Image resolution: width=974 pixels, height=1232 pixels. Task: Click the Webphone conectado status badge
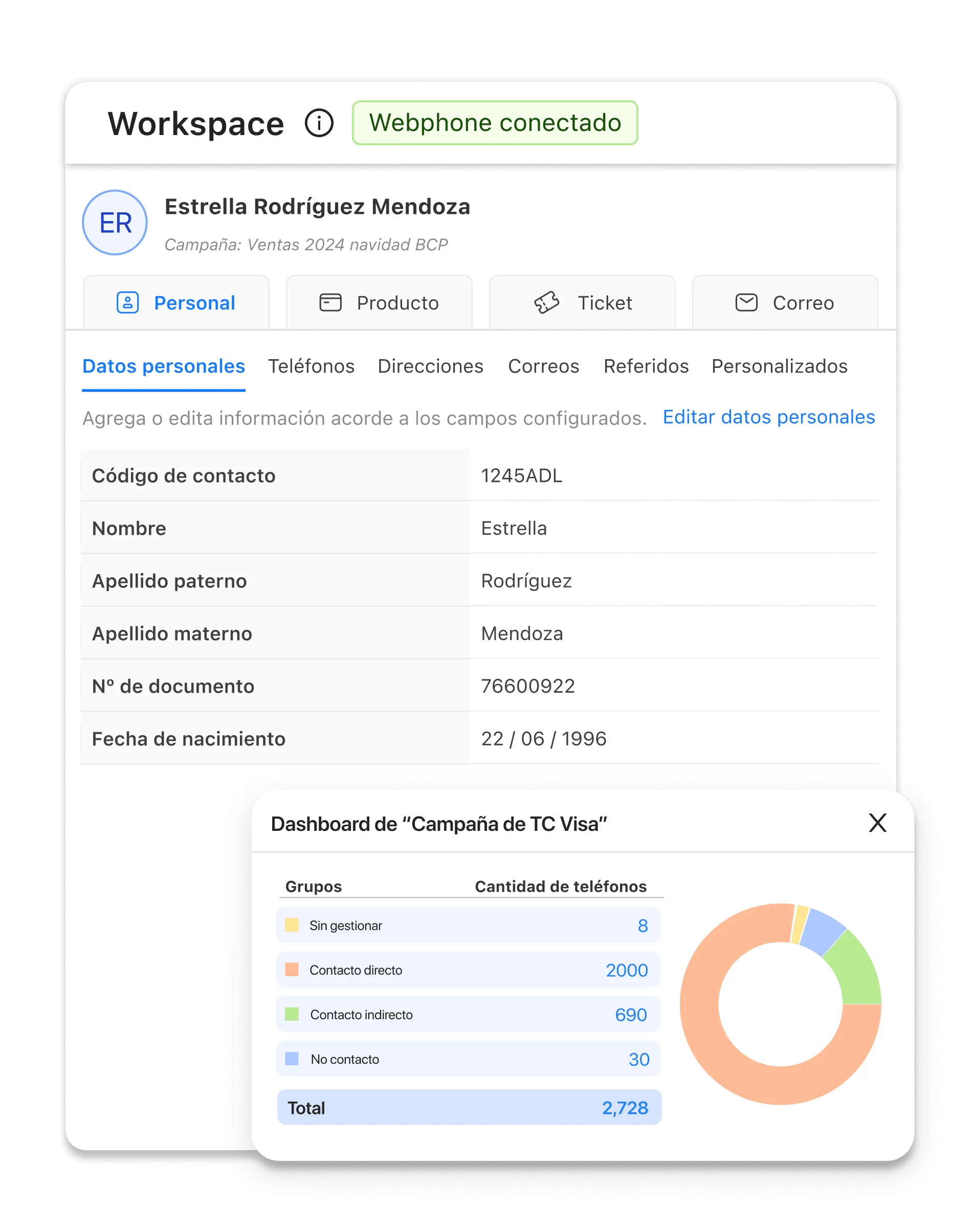point(494,123)
